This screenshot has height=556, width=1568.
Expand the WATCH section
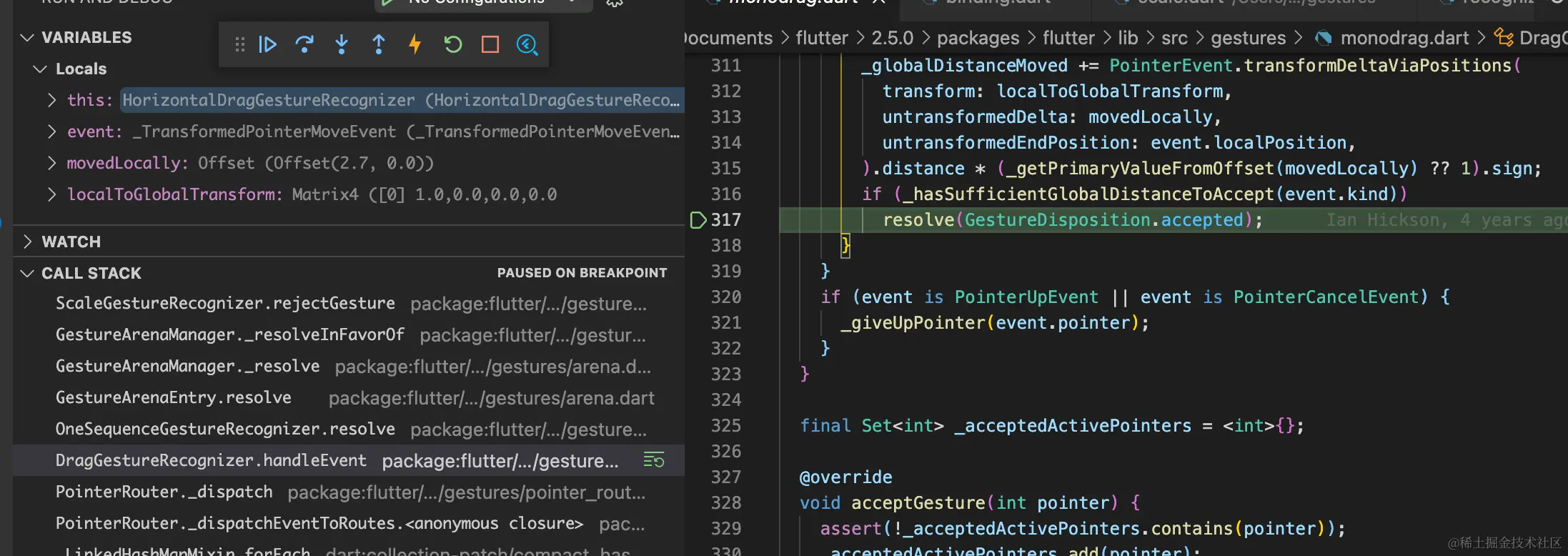27,242
